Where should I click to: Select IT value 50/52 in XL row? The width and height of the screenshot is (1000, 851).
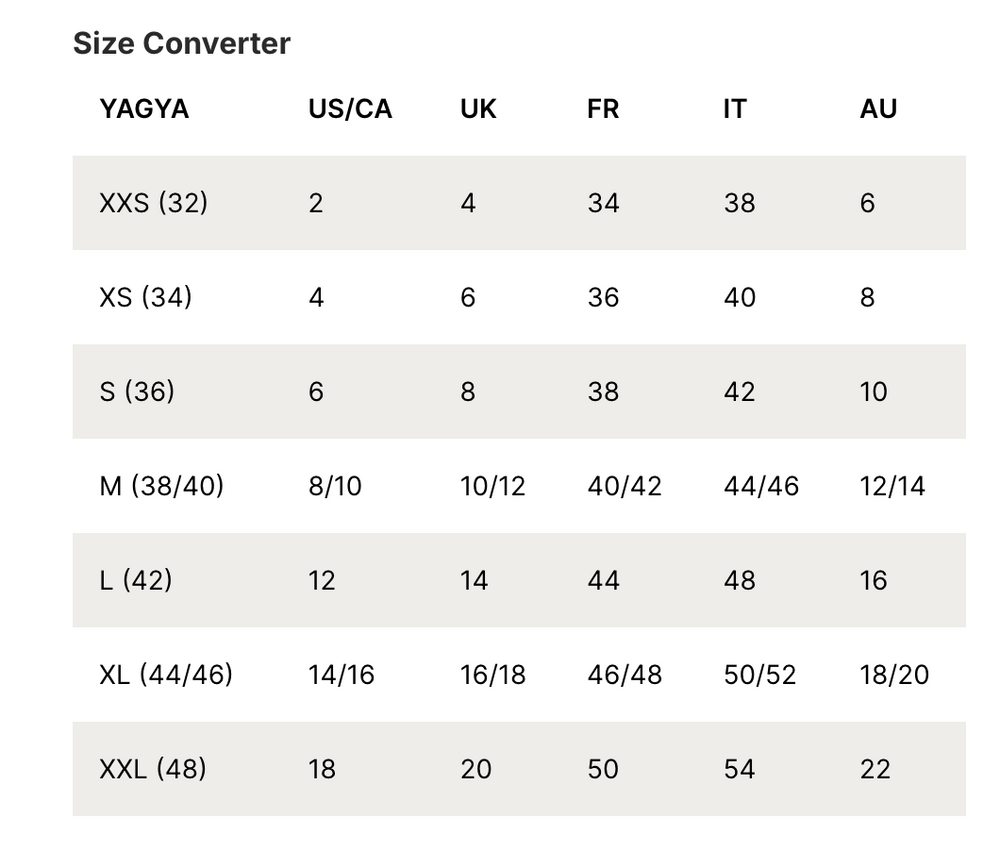click(x=760, y=675)
